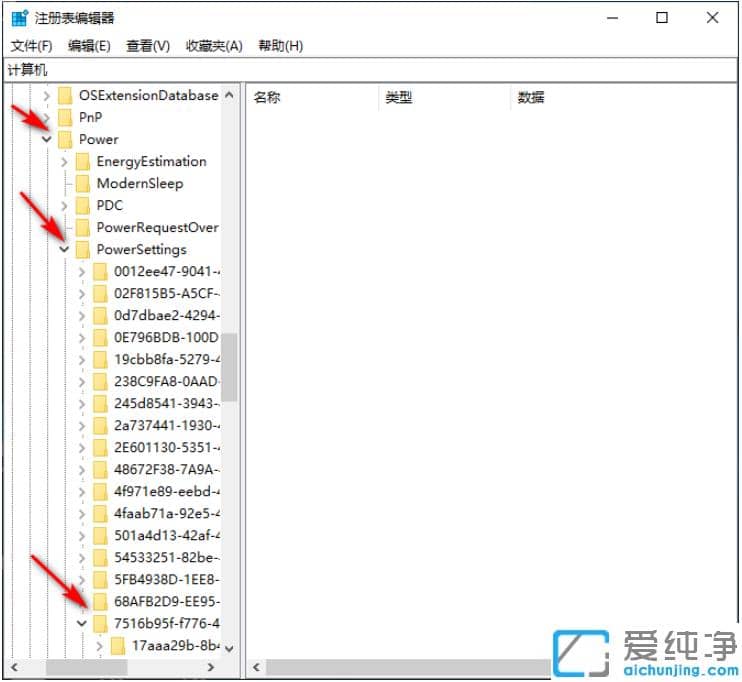
Task: Open the 查看(V) menu
Action: (148, 46)
